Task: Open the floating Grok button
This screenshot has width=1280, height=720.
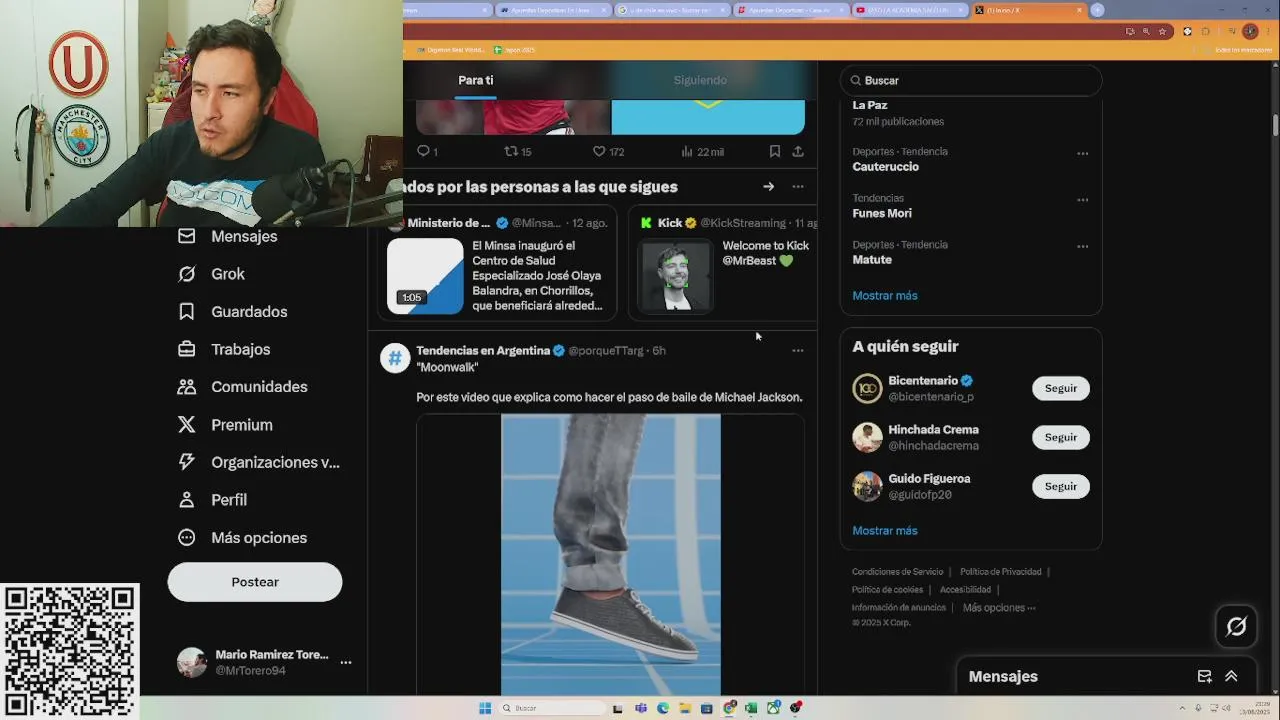Action: pyautogui.click(x=1236, y=626)
